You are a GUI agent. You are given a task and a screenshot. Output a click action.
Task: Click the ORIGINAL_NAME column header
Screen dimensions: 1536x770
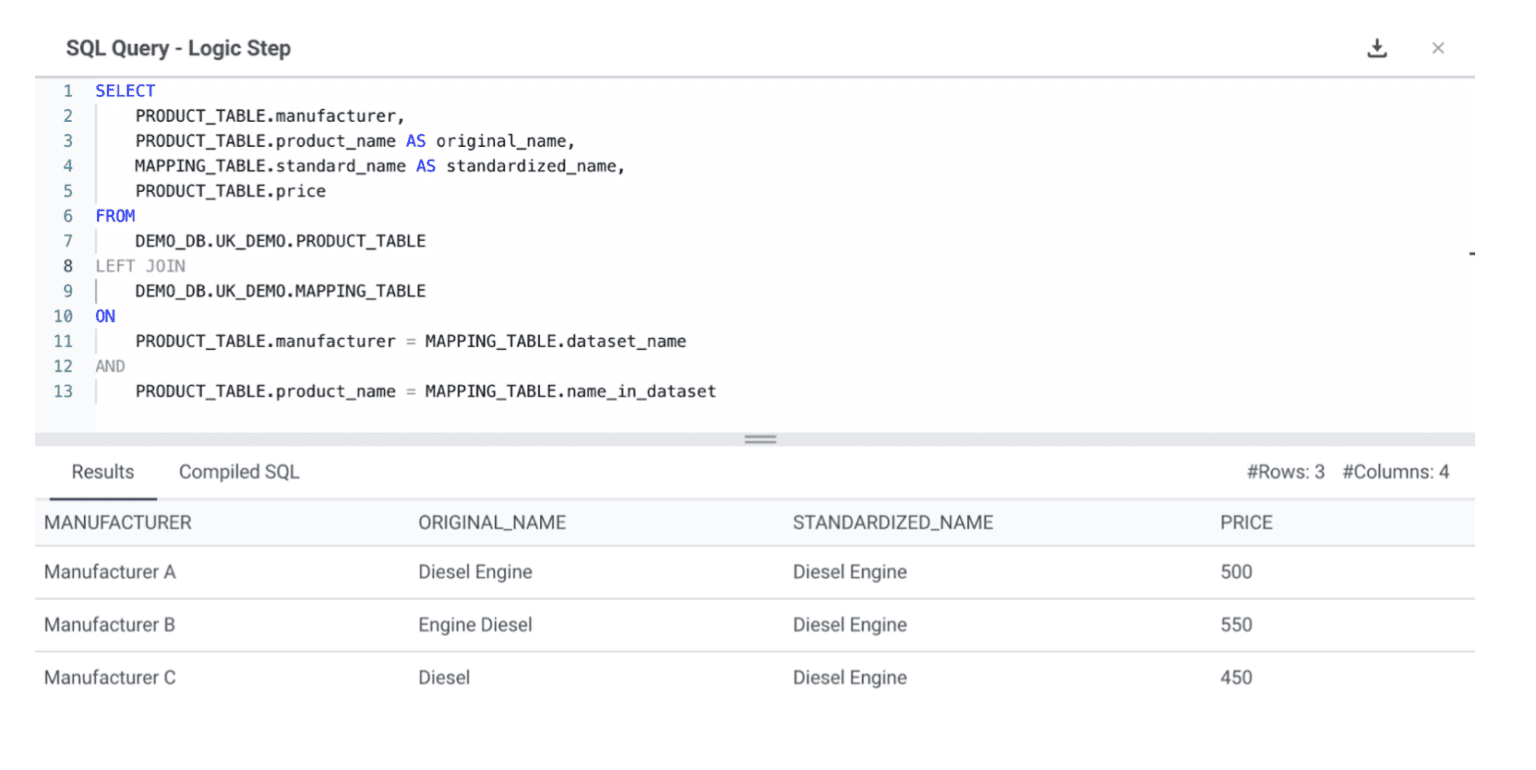tap(492, 522)
